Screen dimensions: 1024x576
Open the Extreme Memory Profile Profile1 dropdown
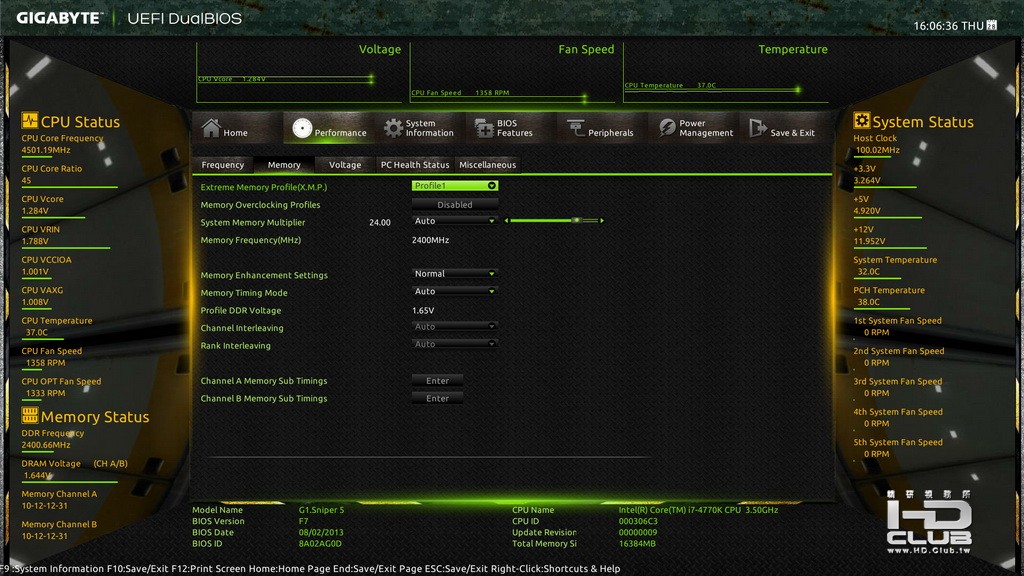coord(455,186)
